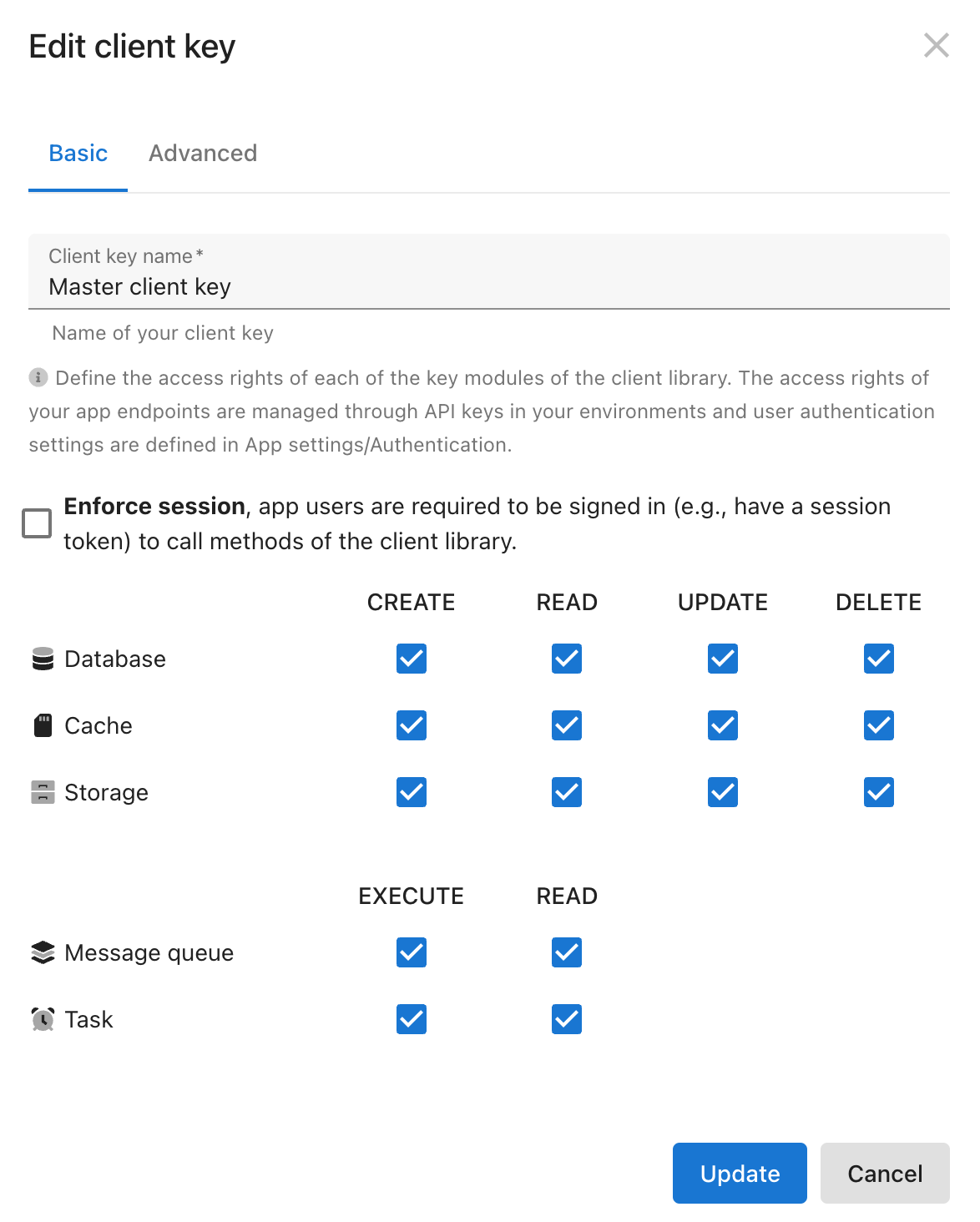Click the Update button
Viewport: 980px width, 1222px height.
click(x=740, y=1174)
